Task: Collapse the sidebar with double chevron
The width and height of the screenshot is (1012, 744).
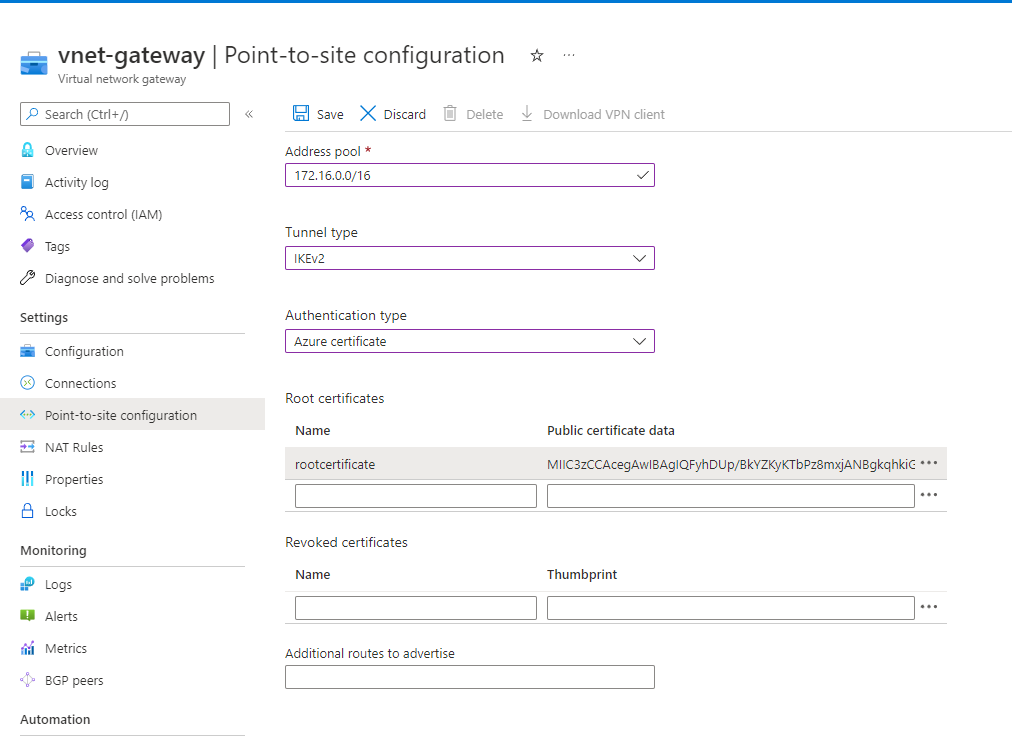Action: coord(249,114)
